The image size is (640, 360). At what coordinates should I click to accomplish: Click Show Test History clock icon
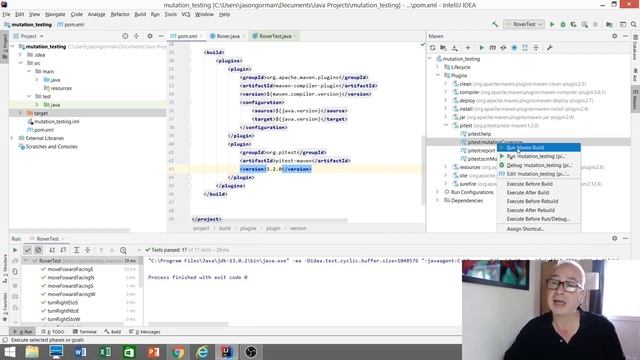(123, 250)
